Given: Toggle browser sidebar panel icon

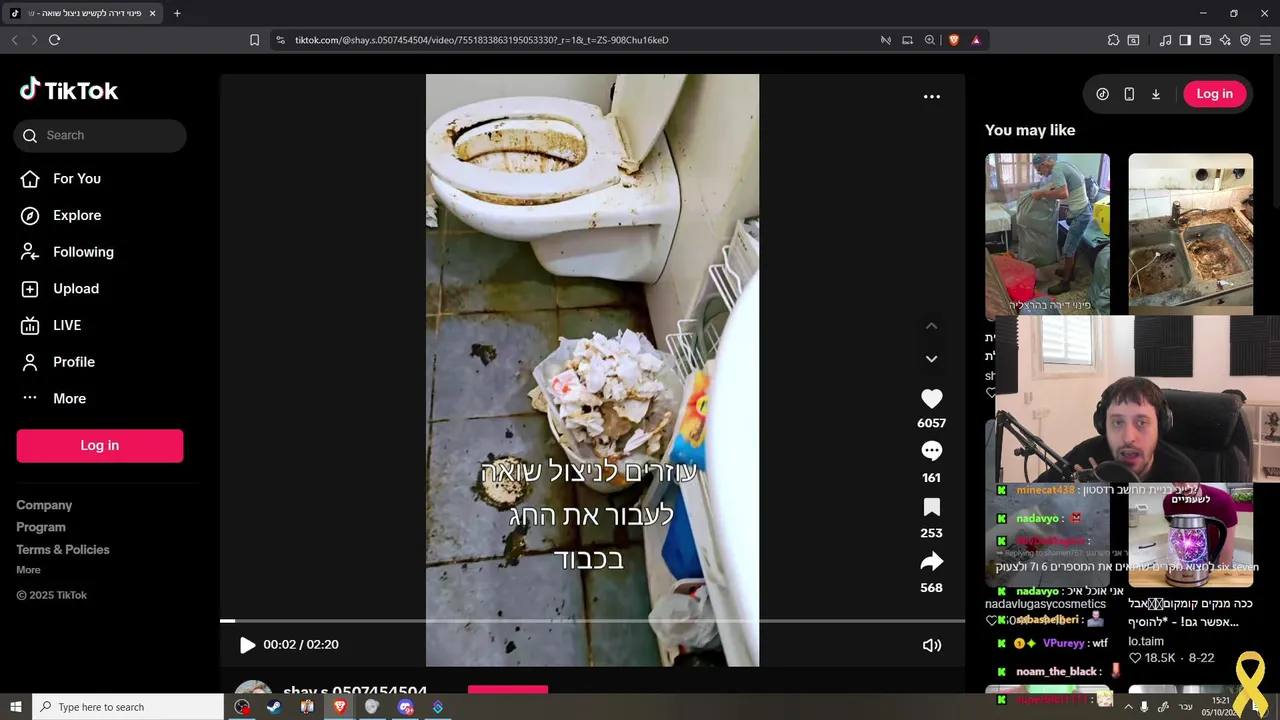Looking at the screenshot, I should pyautogui.click(x=1185, y=40).
